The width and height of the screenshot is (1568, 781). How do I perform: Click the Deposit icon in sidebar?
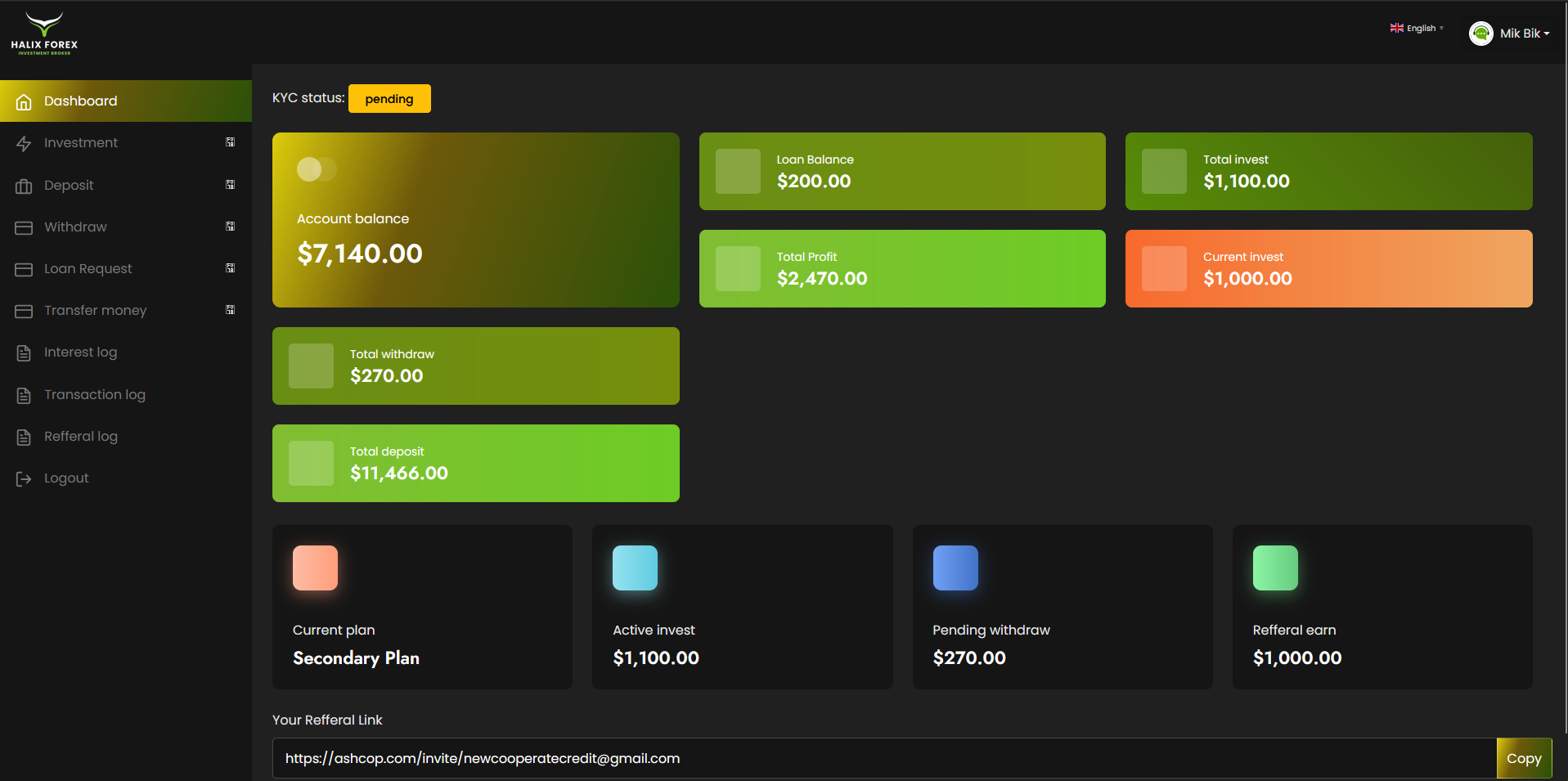pos(24,186)
